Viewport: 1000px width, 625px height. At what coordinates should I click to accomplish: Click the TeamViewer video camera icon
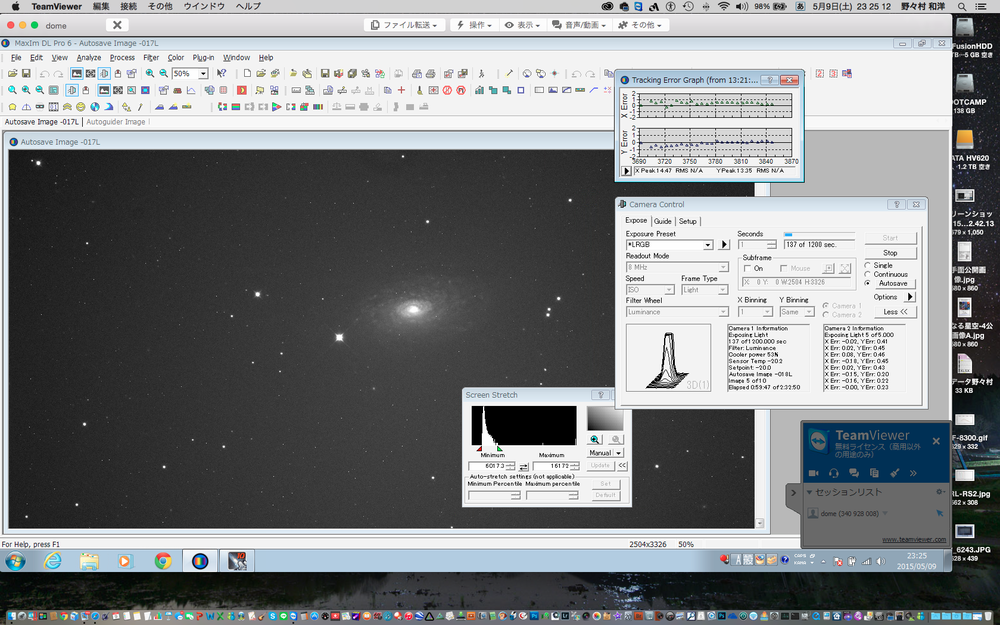click(x=813, y=472)
